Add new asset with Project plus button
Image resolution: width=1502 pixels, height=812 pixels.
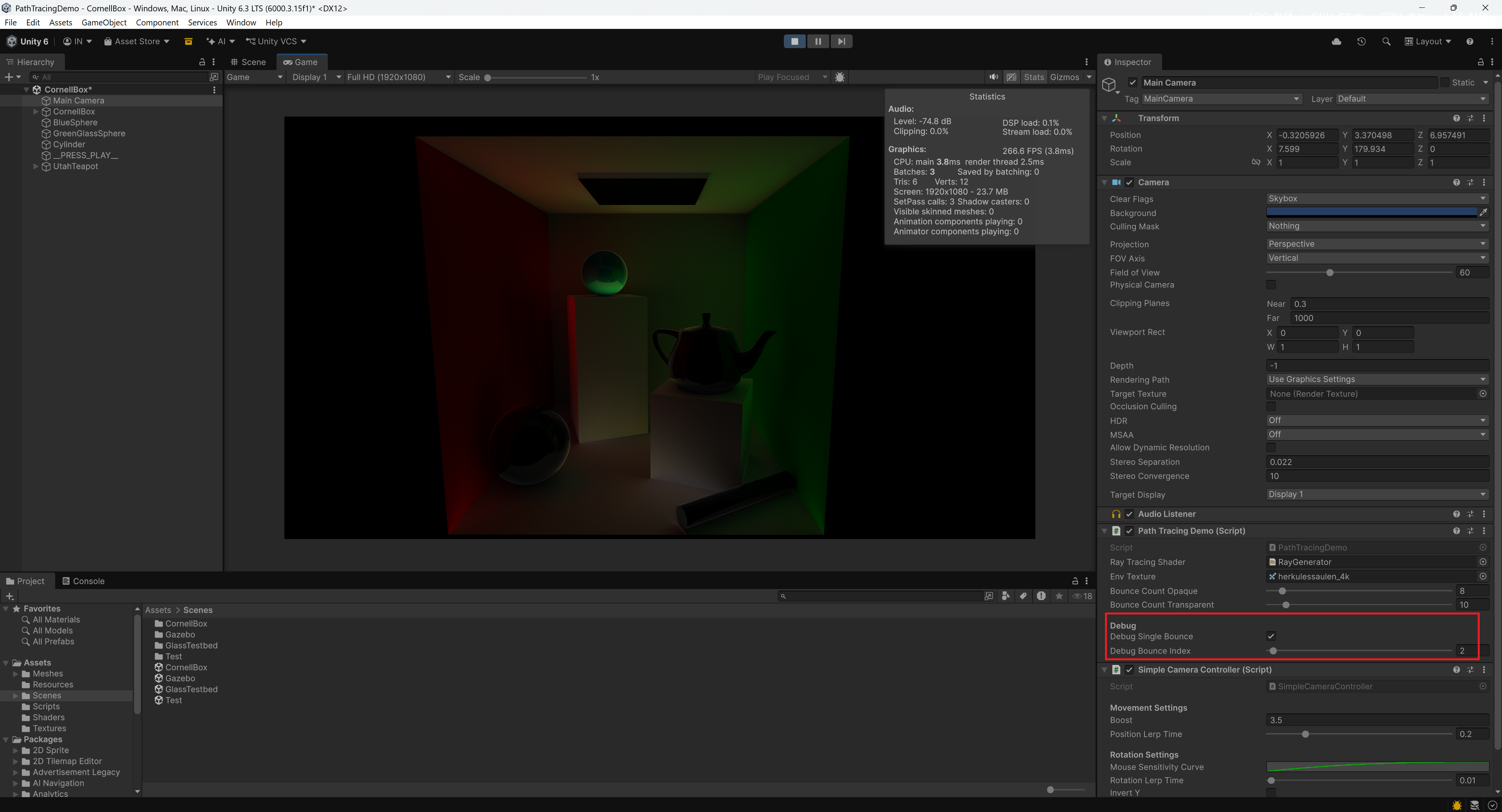(x=9, y=596)
